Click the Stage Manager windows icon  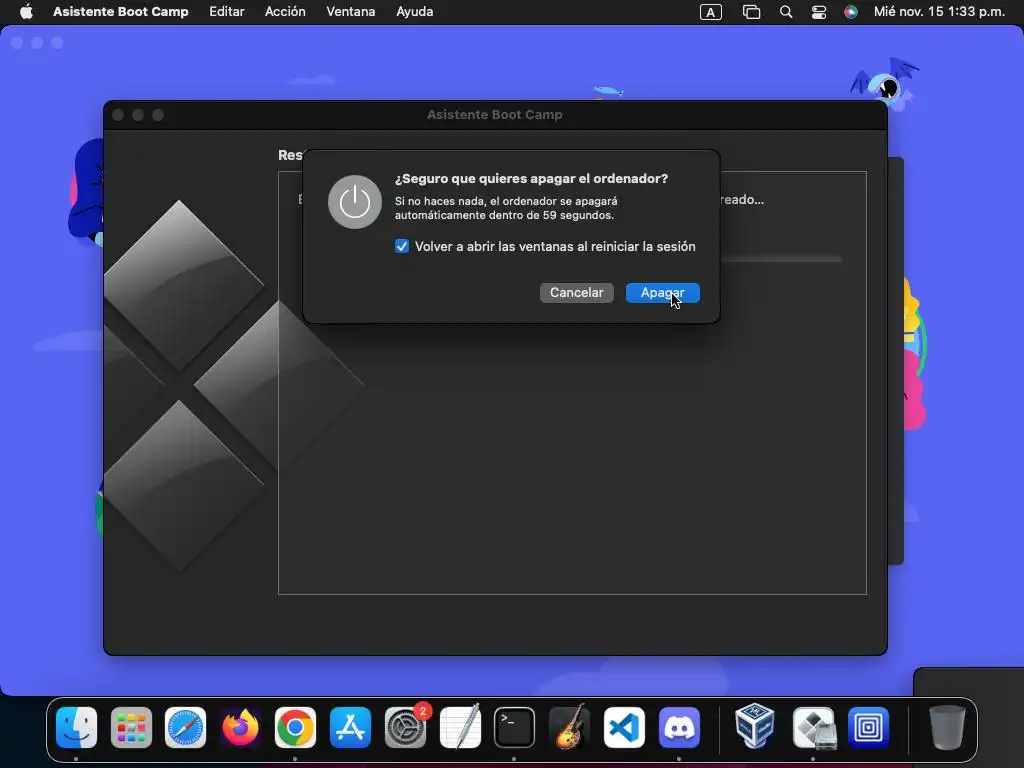(x=751, y=12)
